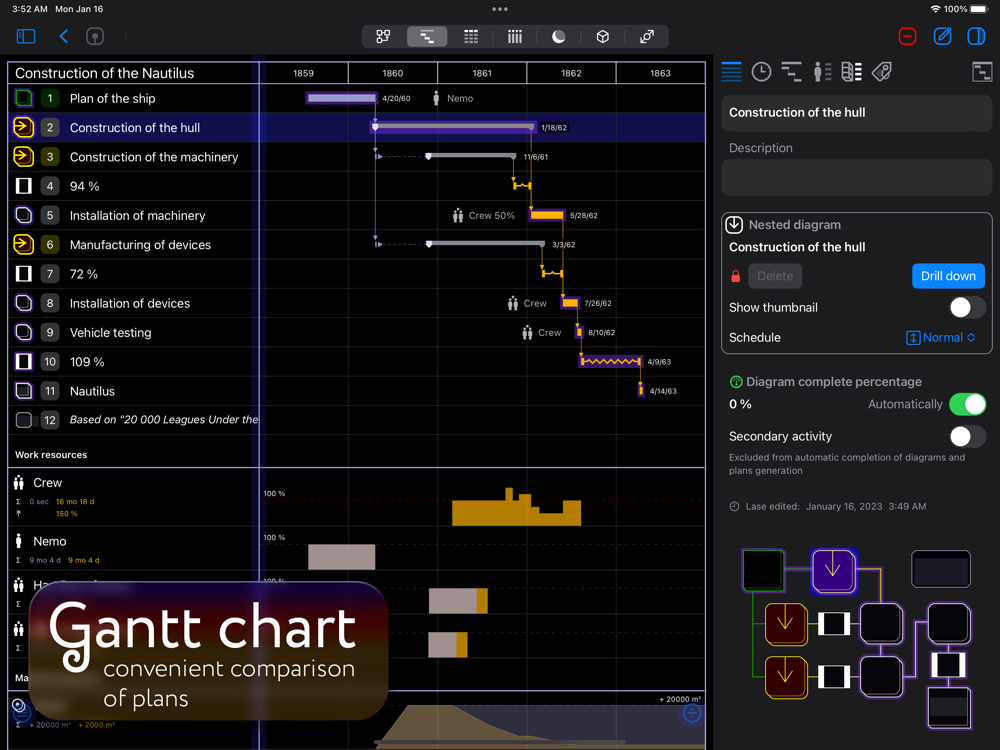Viewport: 1000px width, 750px height.
Task: Click status box of Installation of machinery
Action: point(24,216)
